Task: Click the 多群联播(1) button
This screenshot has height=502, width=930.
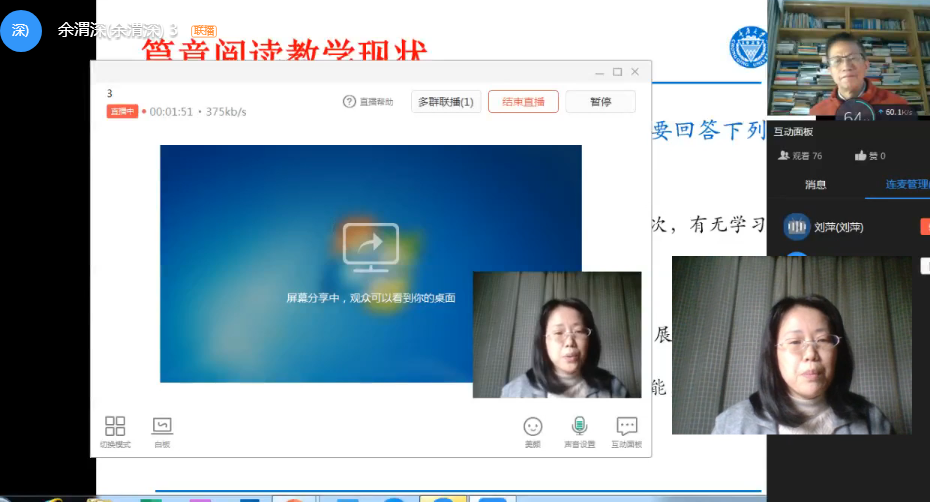Action: click(446, 102)
